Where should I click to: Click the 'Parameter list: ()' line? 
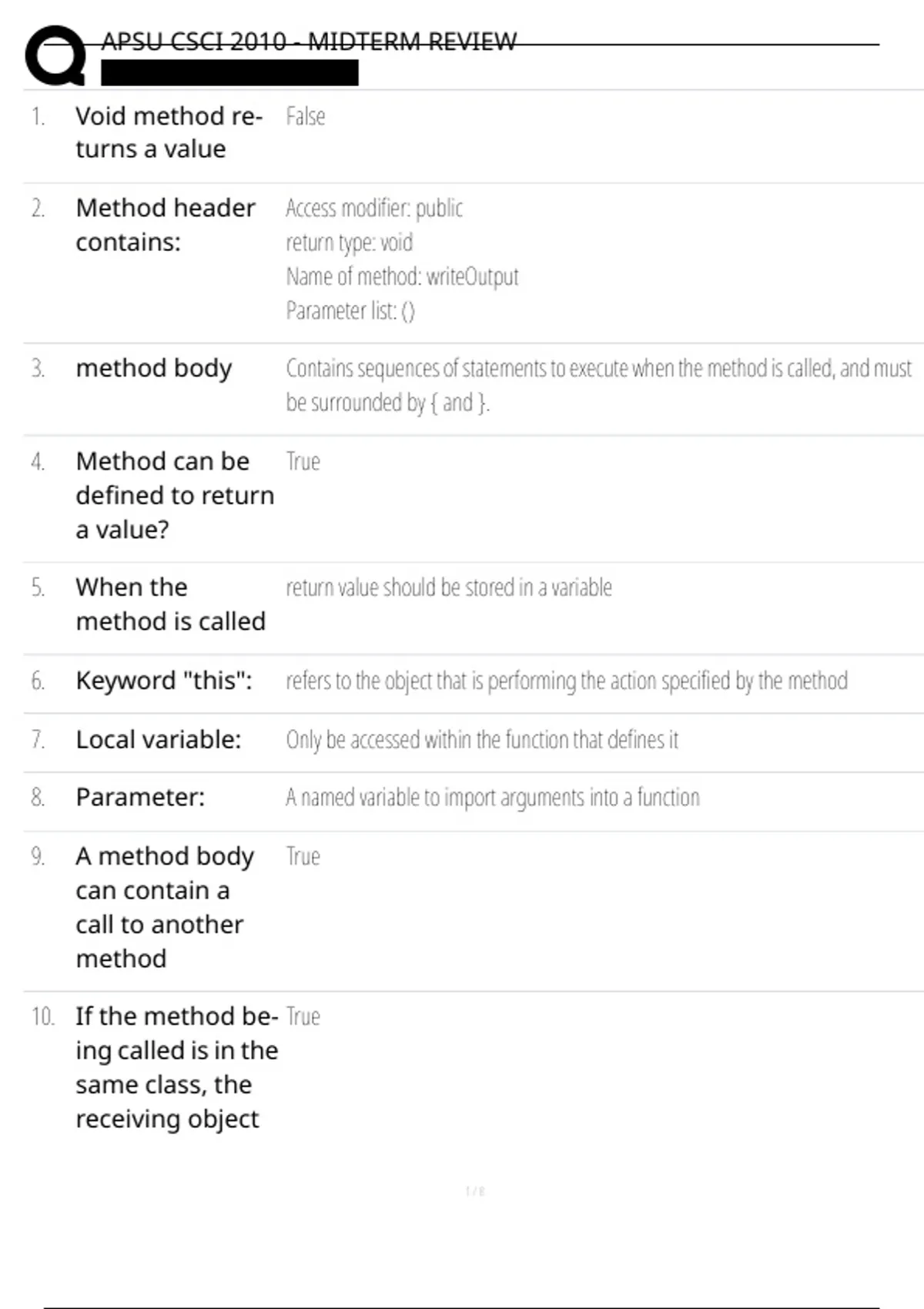pos(350,310)
